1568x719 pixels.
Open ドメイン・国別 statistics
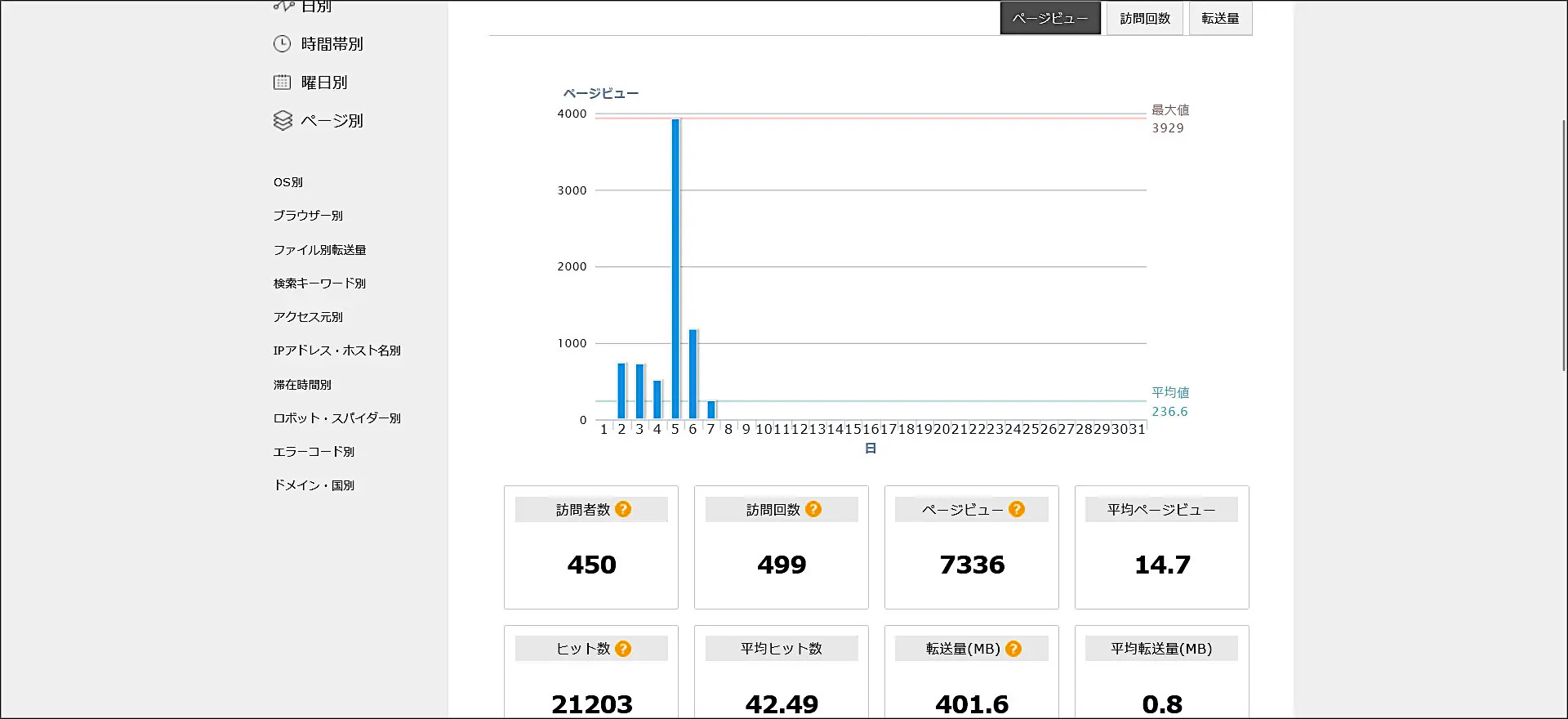[314, 485]
